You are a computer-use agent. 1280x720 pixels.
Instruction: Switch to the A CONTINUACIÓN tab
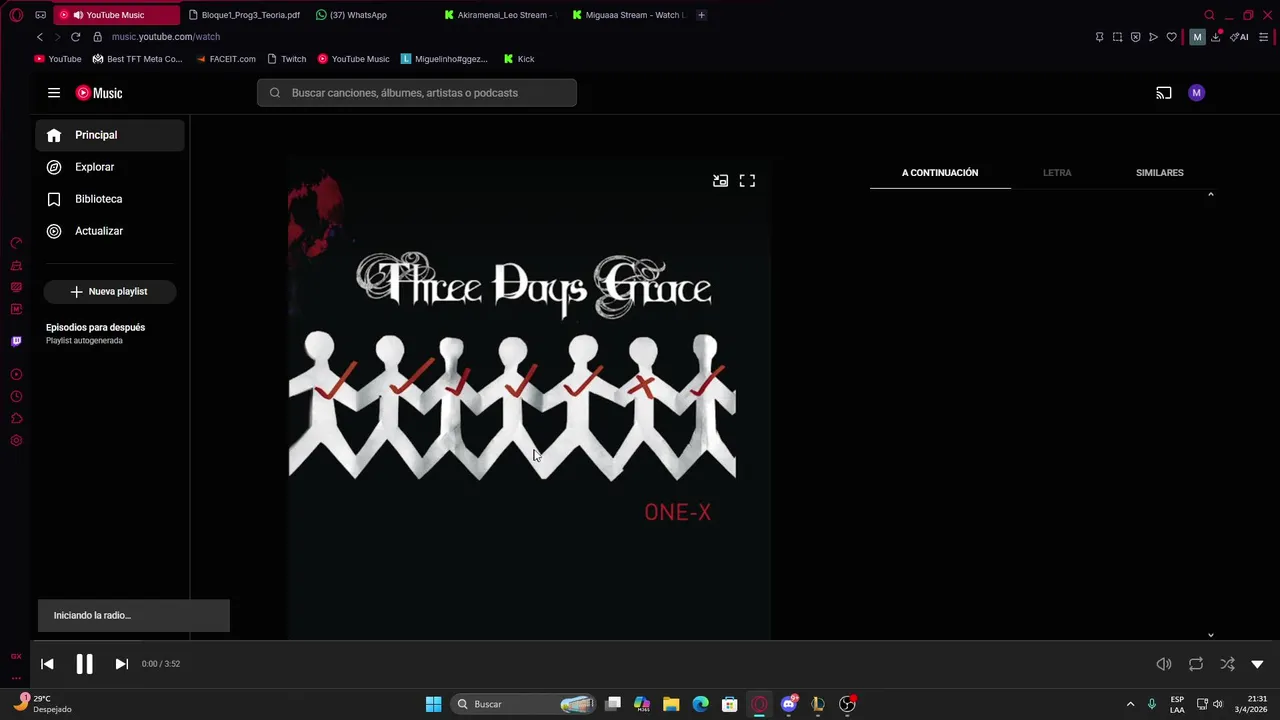pyautogui.click(x=940, y=173)
